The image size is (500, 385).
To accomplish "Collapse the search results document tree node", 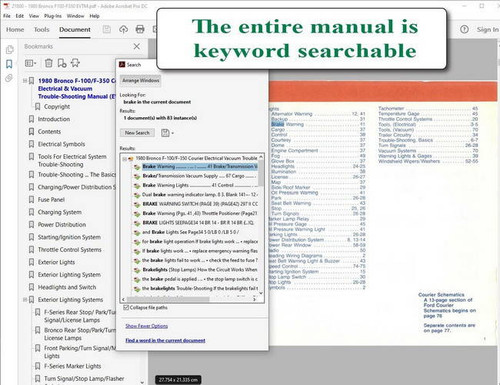I will pos(125,159).
